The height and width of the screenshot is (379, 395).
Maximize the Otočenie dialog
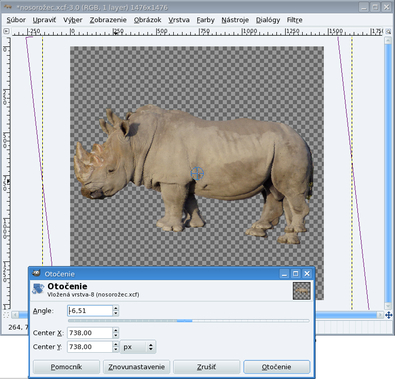tap(296, 274)
